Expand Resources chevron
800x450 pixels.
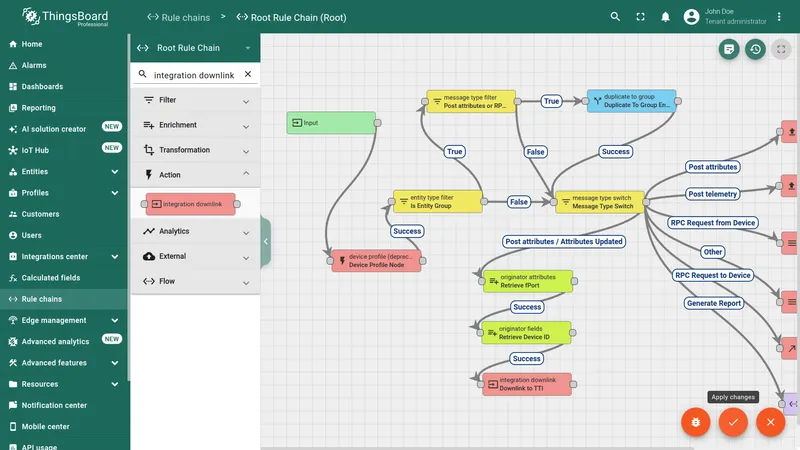[x=114, y=384]
